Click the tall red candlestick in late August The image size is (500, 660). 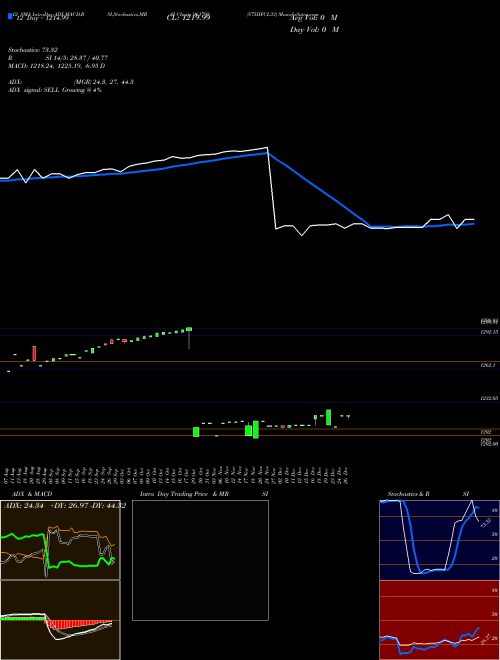pyautogui.click(x=34, y=353)
